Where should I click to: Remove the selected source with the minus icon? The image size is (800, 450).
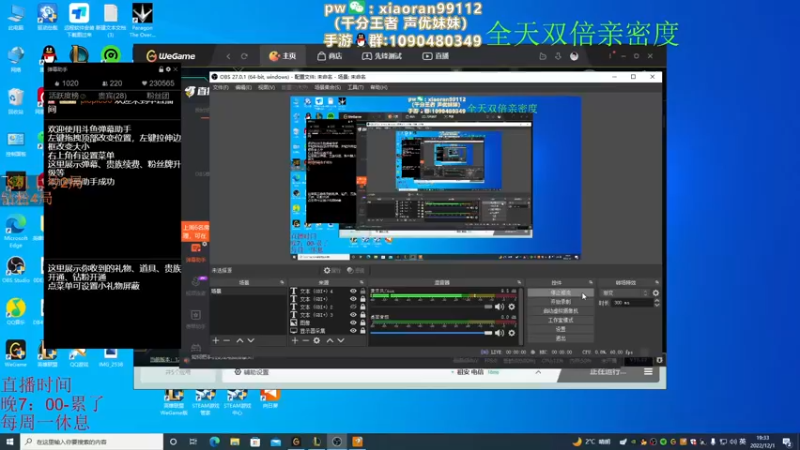click(x=306, y=340)
